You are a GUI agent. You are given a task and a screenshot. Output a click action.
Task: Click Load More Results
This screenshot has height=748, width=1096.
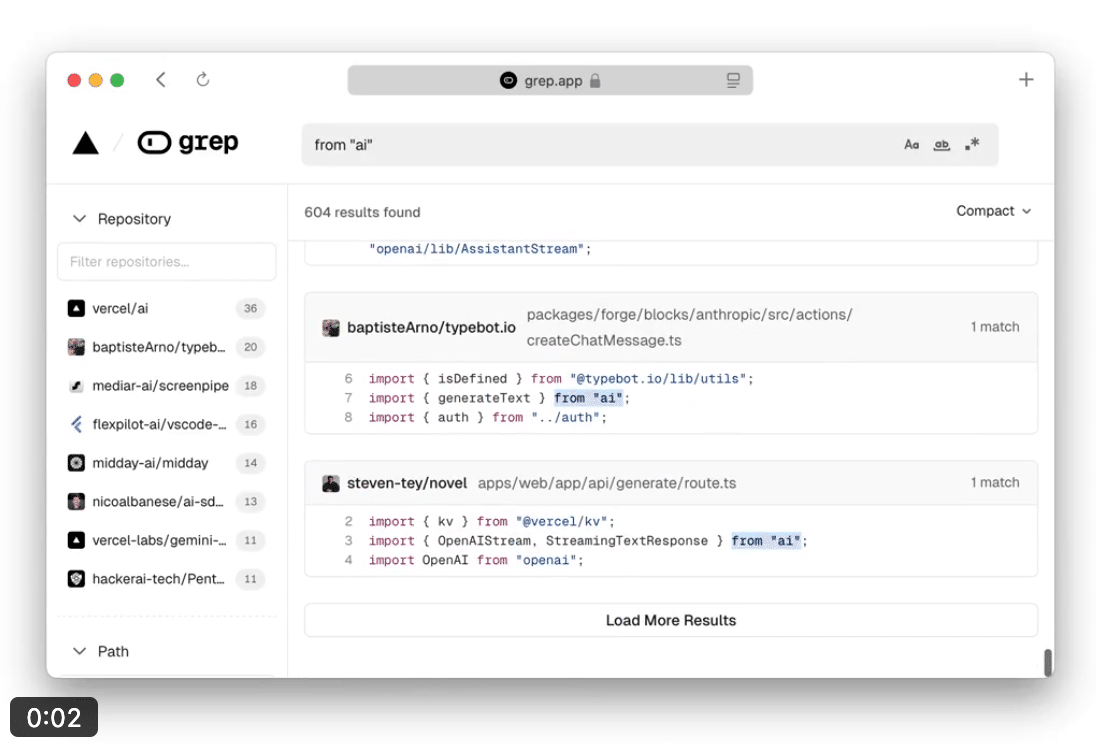(x=671, y=620)
